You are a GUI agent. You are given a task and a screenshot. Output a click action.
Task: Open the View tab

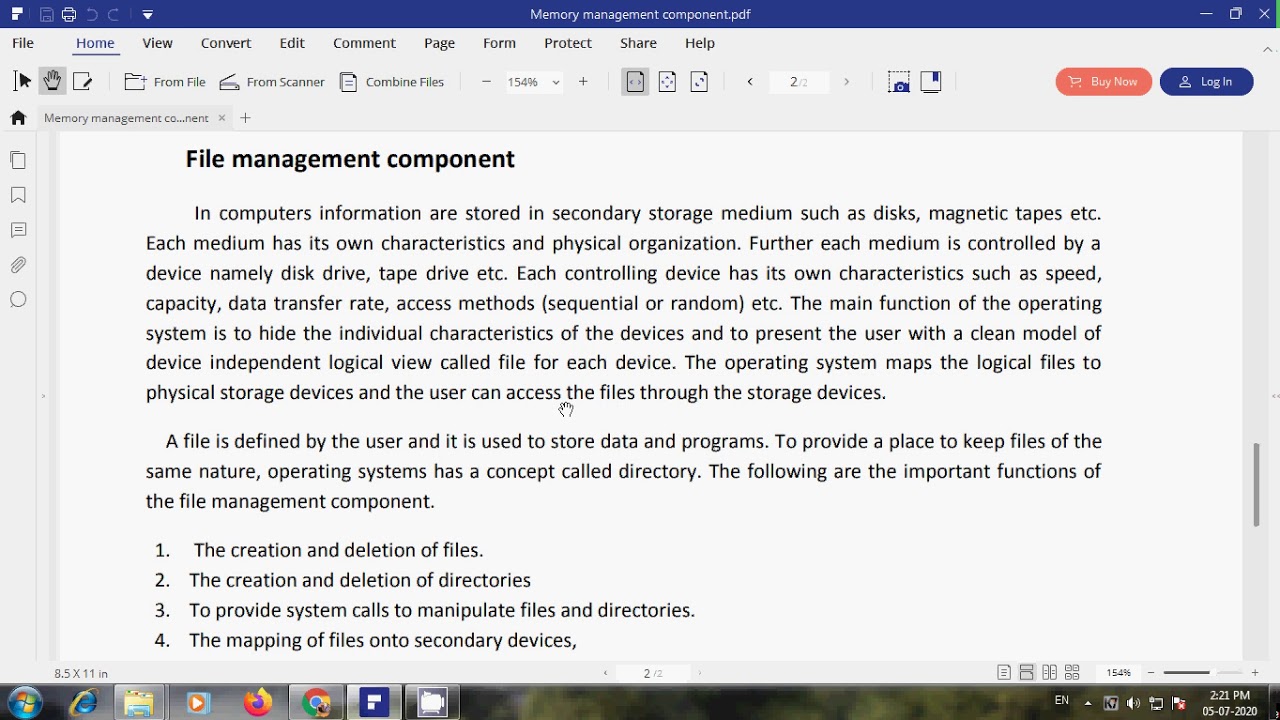click(x=157, y=43)
